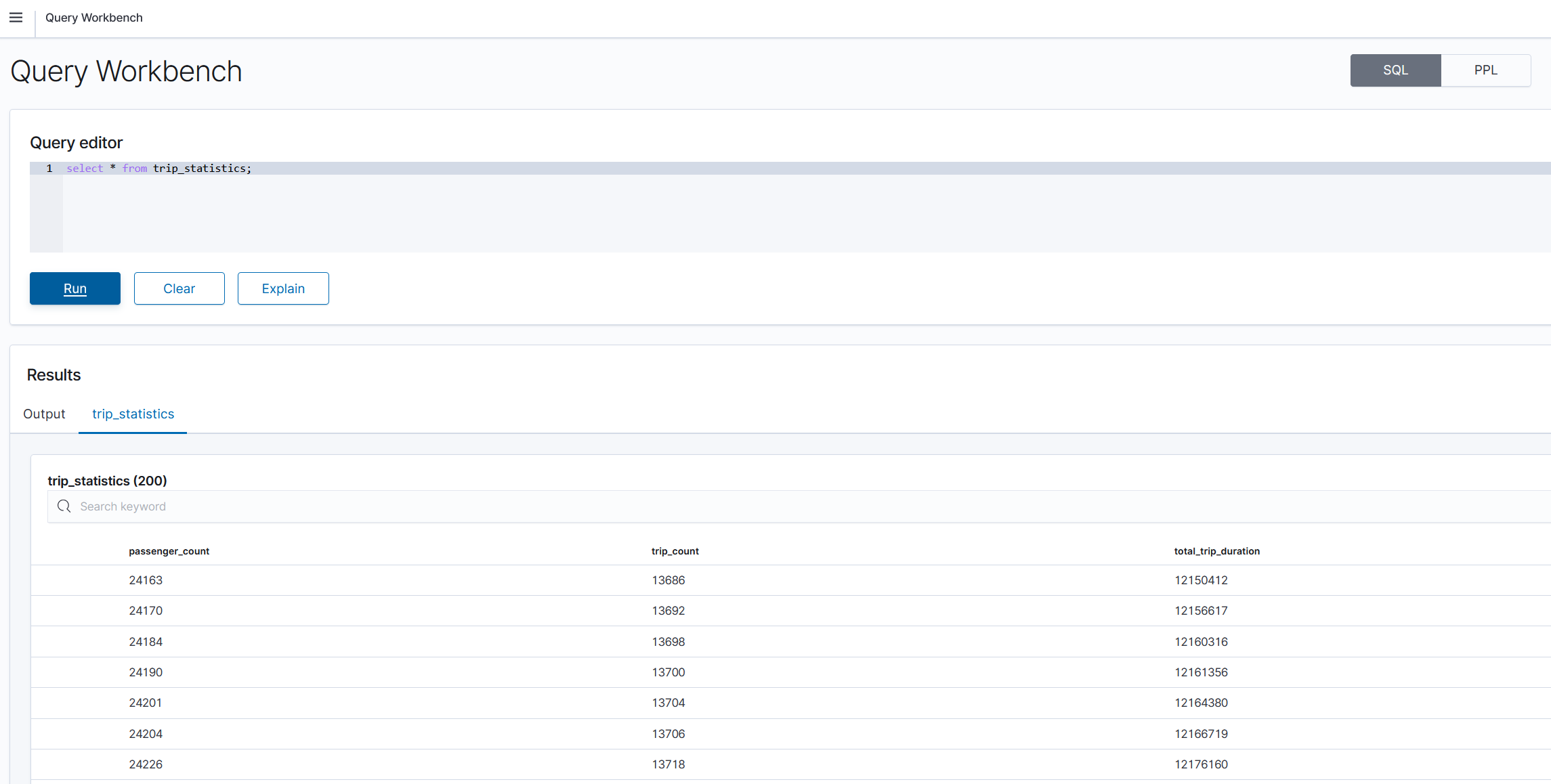The width and height of the screenshot is (1551, 784).
Task: Click the search magnifier icon
Action: click(64, 506)
